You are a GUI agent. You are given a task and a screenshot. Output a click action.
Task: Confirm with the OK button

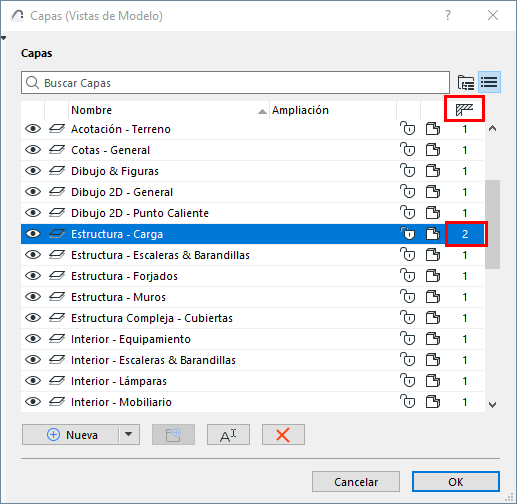click(455, 482)
